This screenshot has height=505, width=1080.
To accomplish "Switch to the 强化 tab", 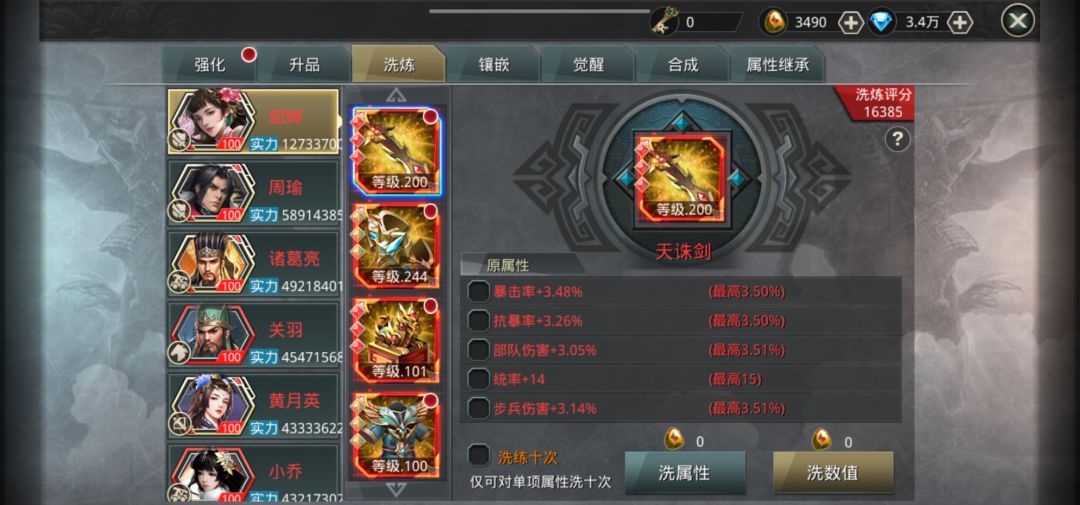I will pyautogui.click(x=209, y=65).
